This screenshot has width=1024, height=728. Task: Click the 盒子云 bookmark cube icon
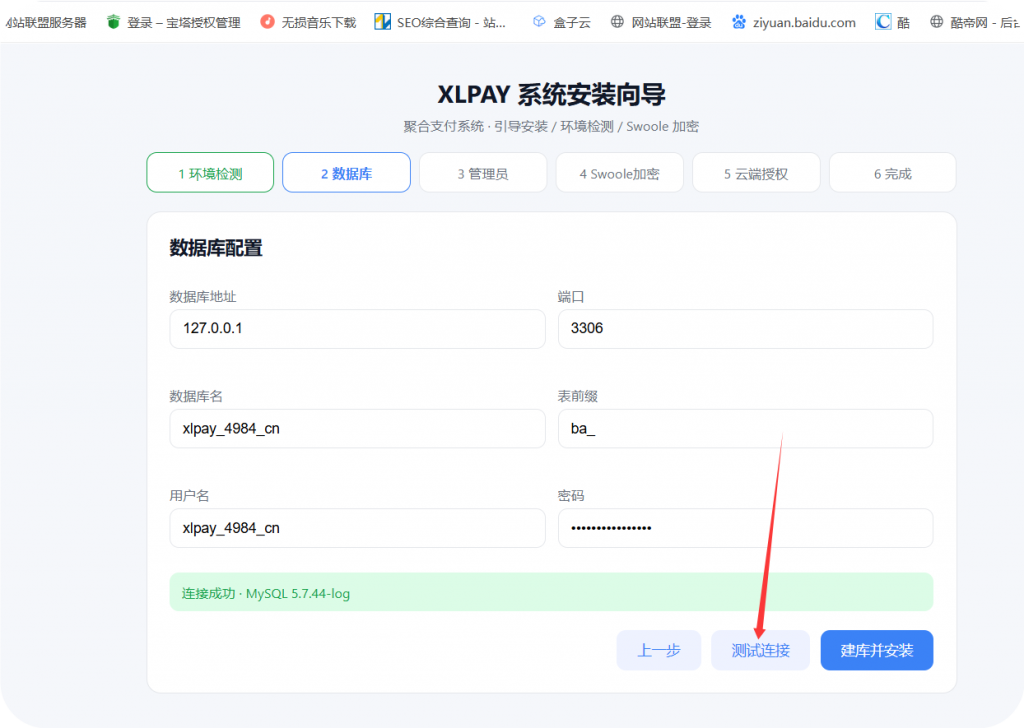coord(539,22)
